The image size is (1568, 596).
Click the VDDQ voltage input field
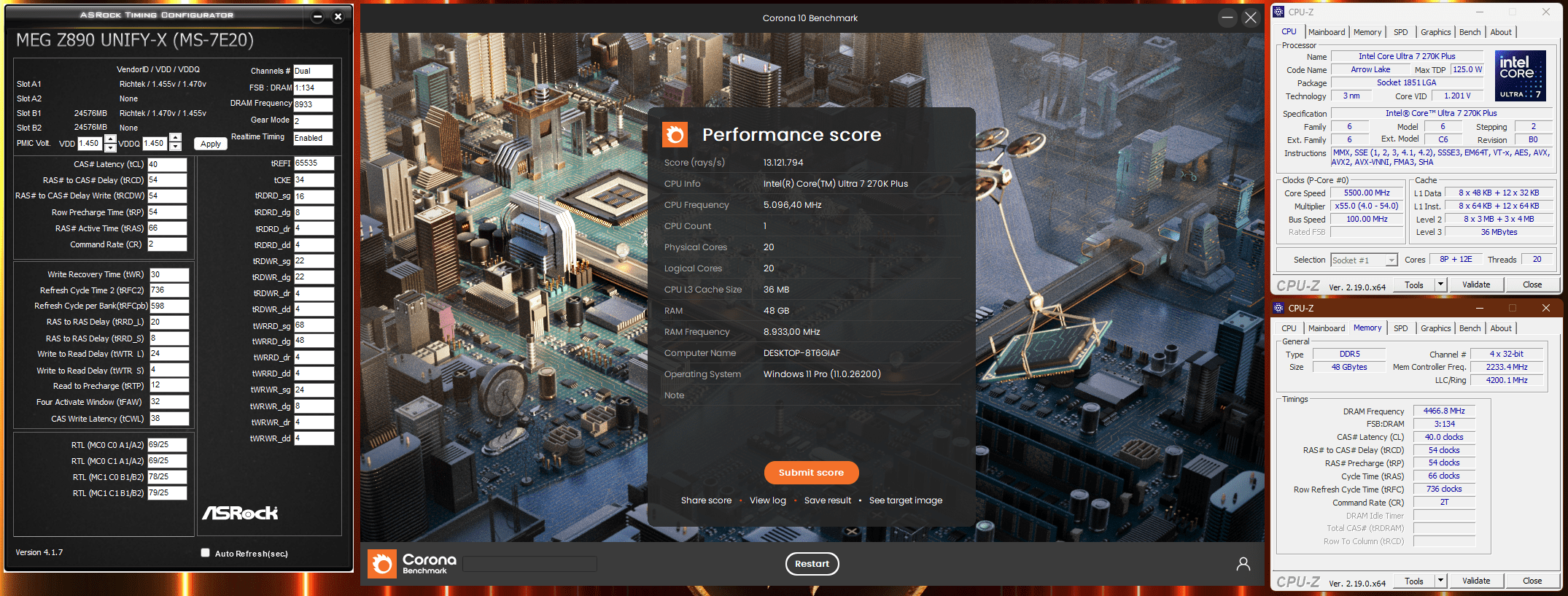coord(155,144)
